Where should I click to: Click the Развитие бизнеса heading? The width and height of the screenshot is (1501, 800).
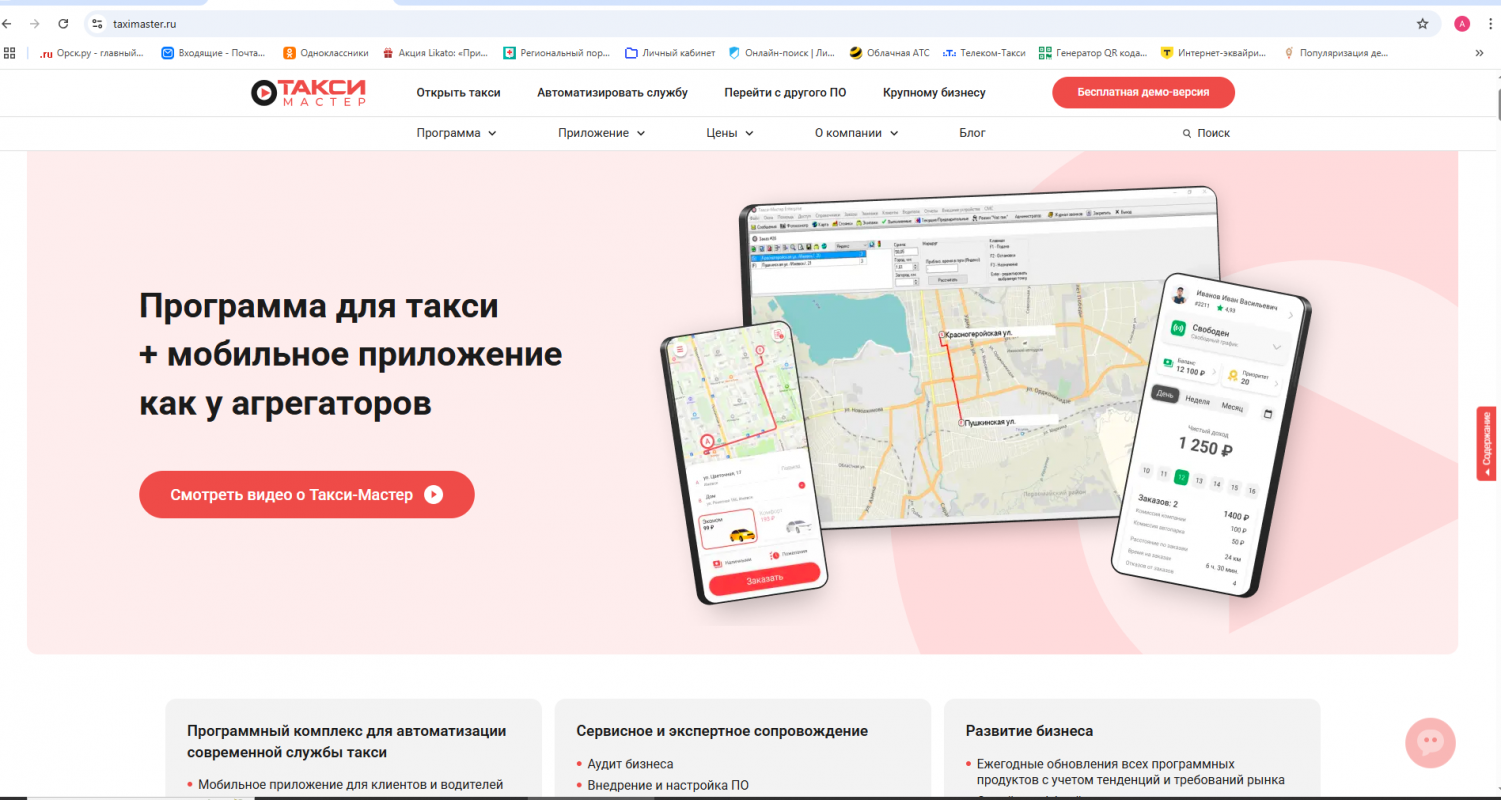click(1029, 731)
